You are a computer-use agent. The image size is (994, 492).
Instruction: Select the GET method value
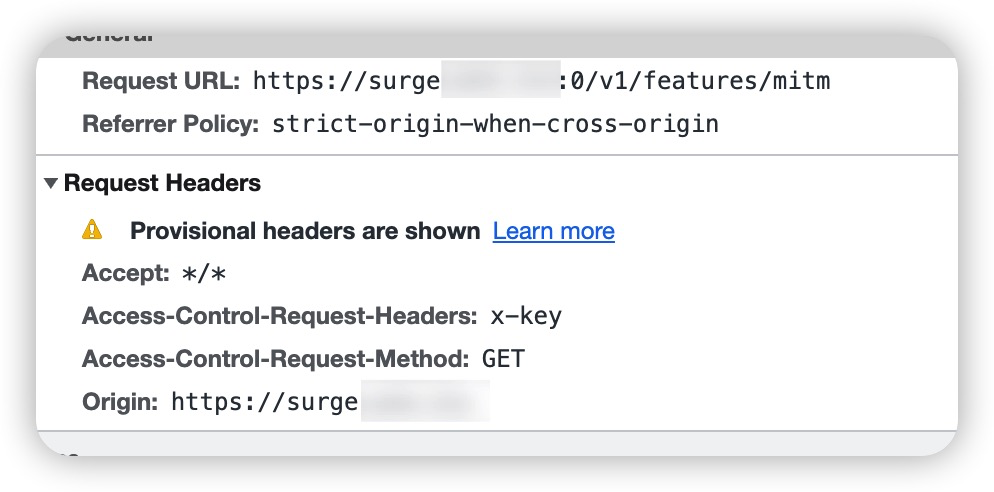tap(503, 359)
